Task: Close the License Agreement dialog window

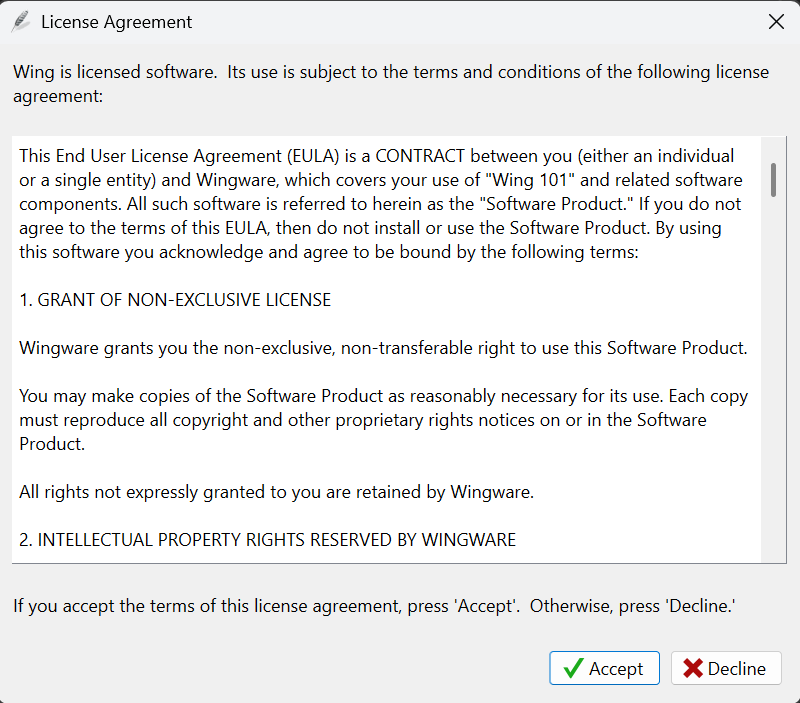Action: 776,22
